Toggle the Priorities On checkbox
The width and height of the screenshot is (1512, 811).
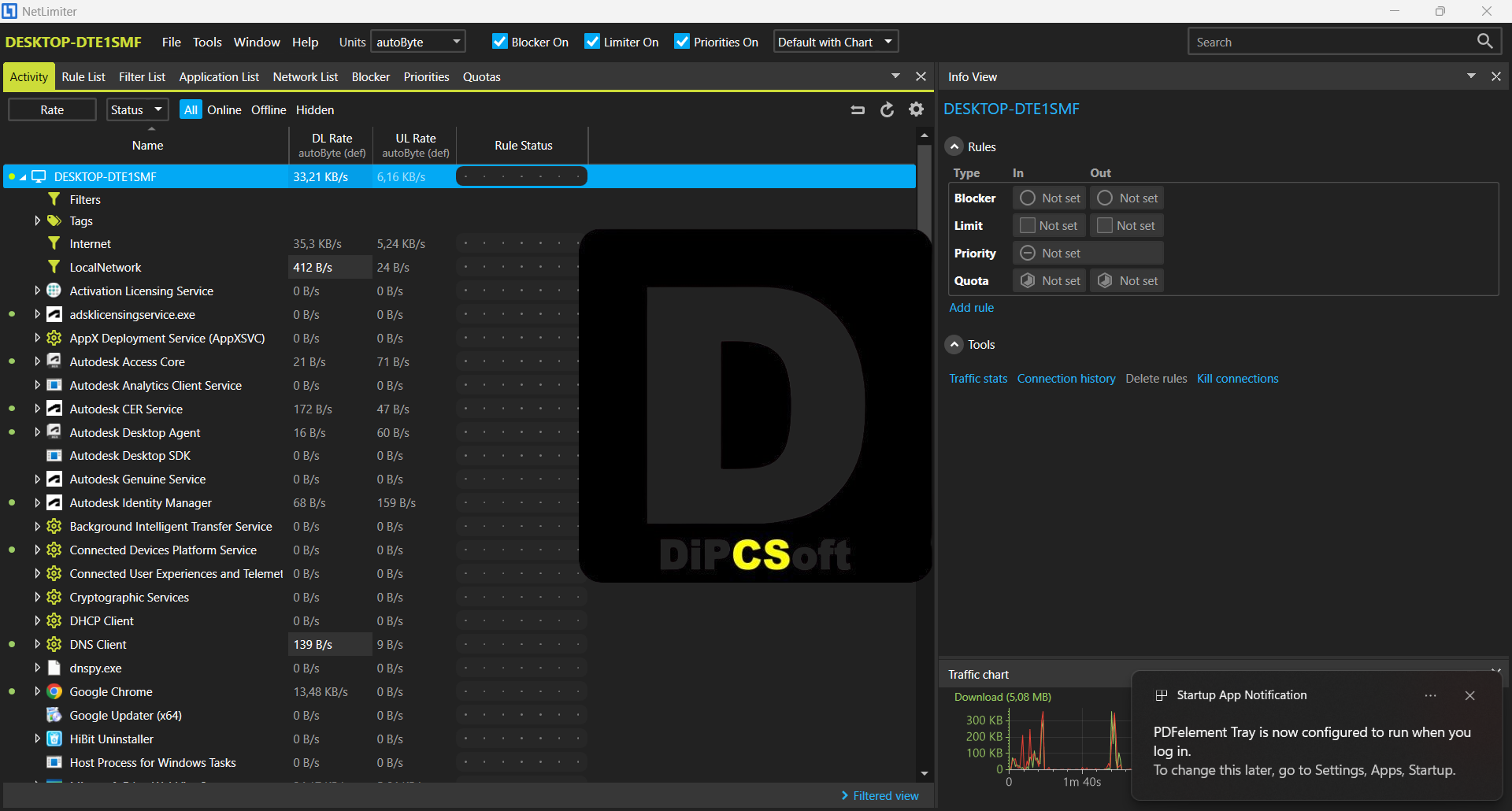tap(682, 42)
